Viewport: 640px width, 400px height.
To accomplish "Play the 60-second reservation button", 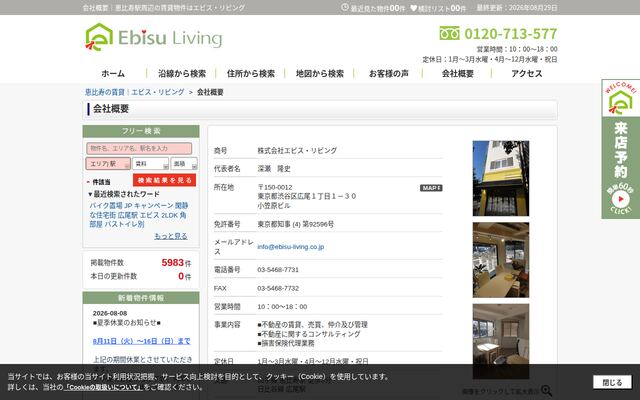I will coord(620,199).
